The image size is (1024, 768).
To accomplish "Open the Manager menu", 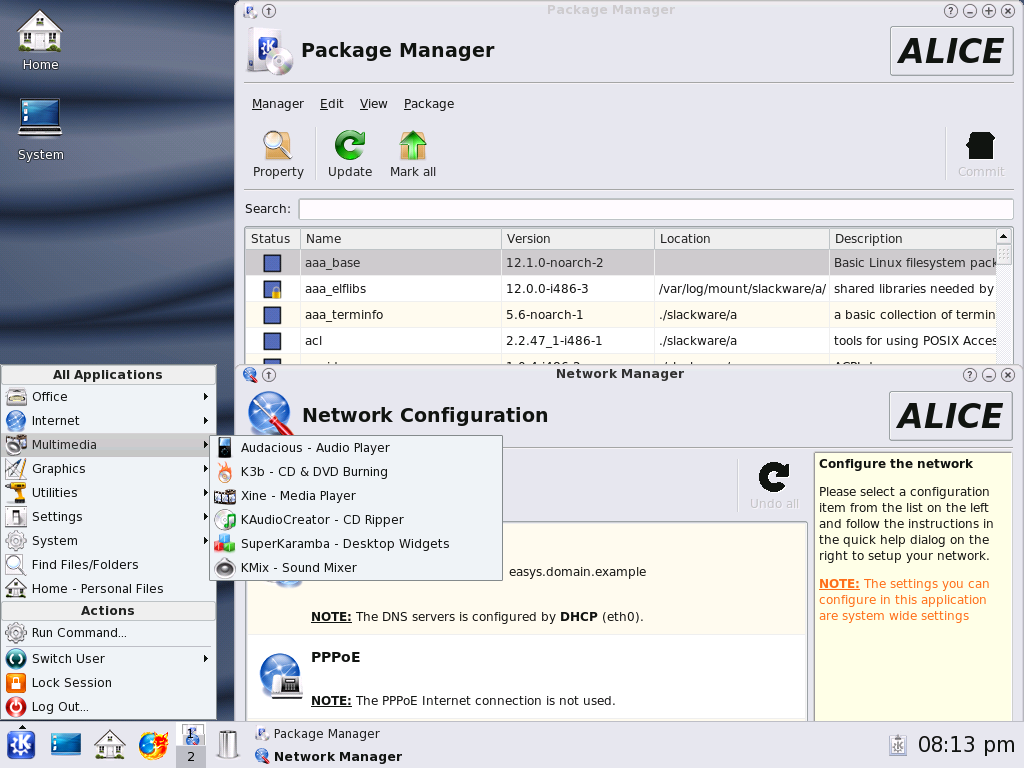I will [x=278, y=104].
